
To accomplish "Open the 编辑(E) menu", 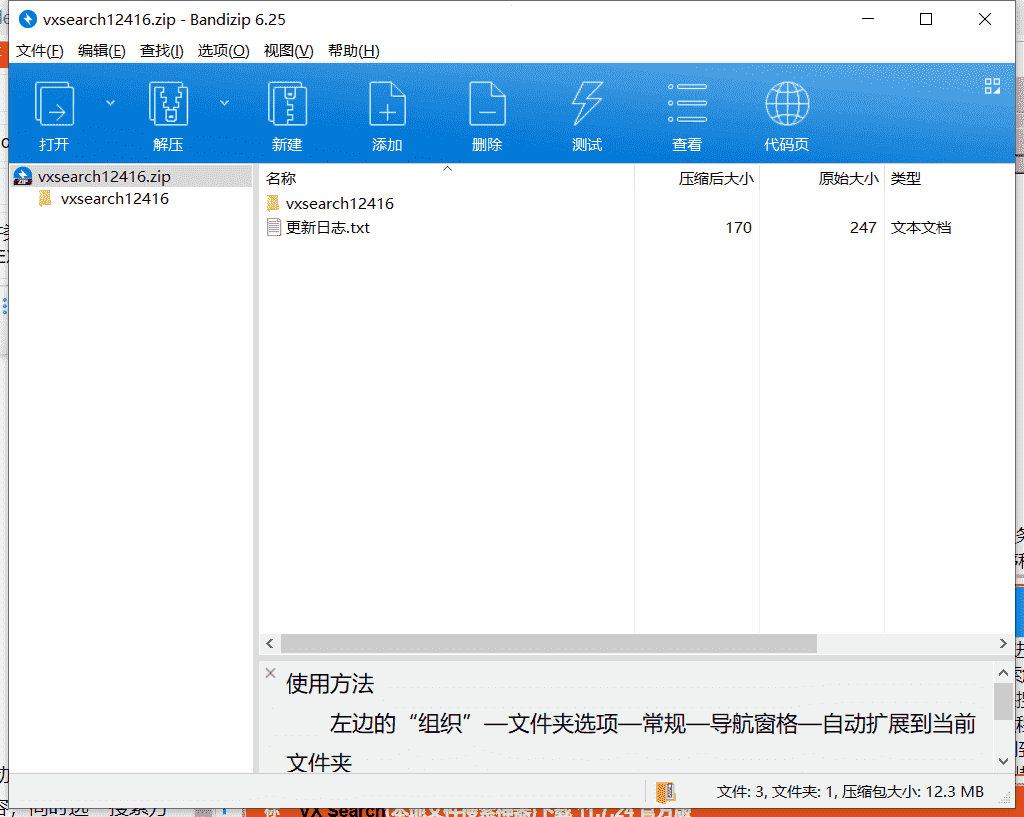I will click(x=101, y=50).
